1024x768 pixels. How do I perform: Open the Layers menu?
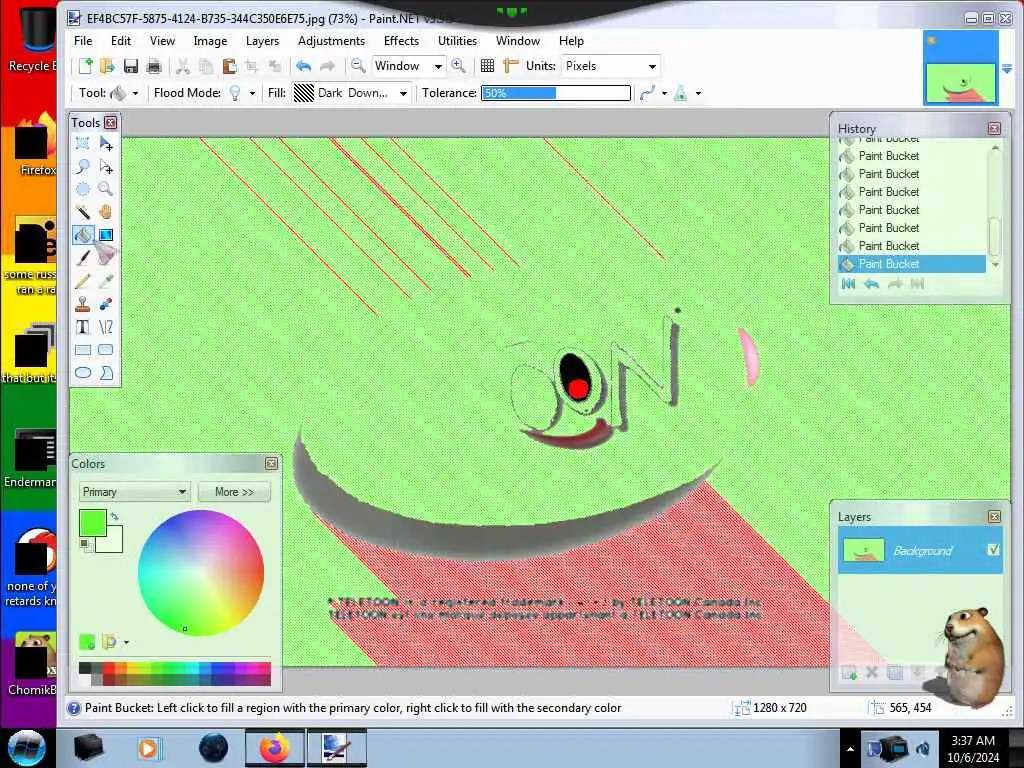click(263, 40)
